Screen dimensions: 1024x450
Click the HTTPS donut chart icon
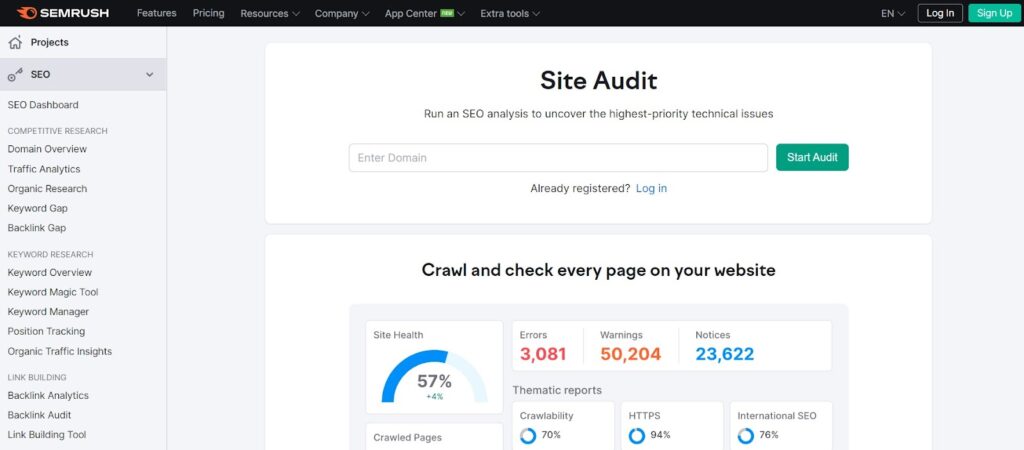[637, 436]
